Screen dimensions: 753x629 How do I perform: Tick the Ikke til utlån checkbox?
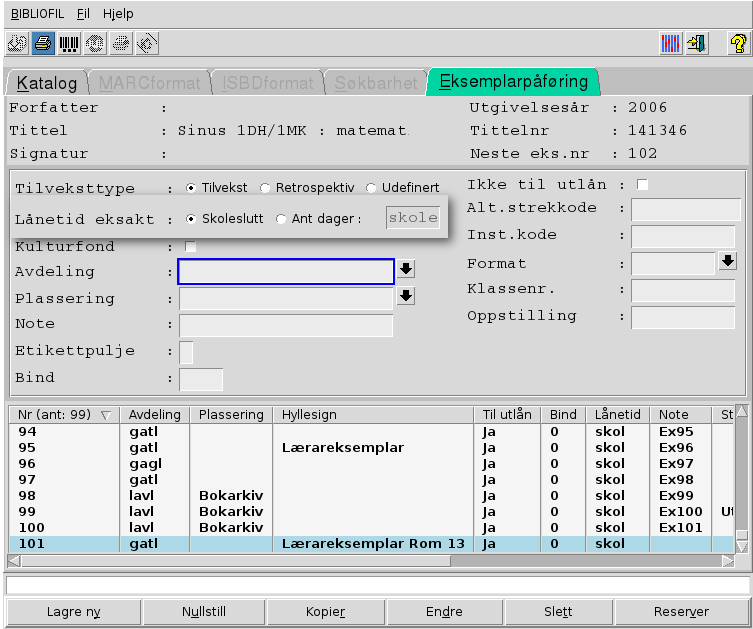(643, 185)
